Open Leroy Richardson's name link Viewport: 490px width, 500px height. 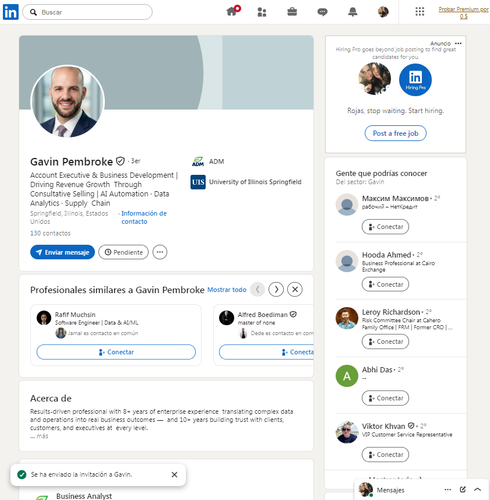pos(391,312)
